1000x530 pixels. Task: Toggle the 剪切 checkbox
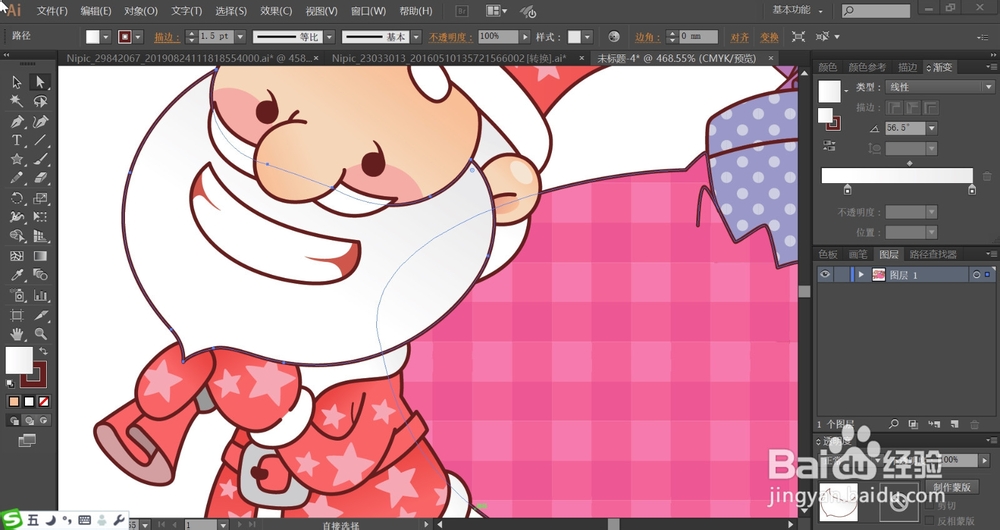(x=930, y=506)
